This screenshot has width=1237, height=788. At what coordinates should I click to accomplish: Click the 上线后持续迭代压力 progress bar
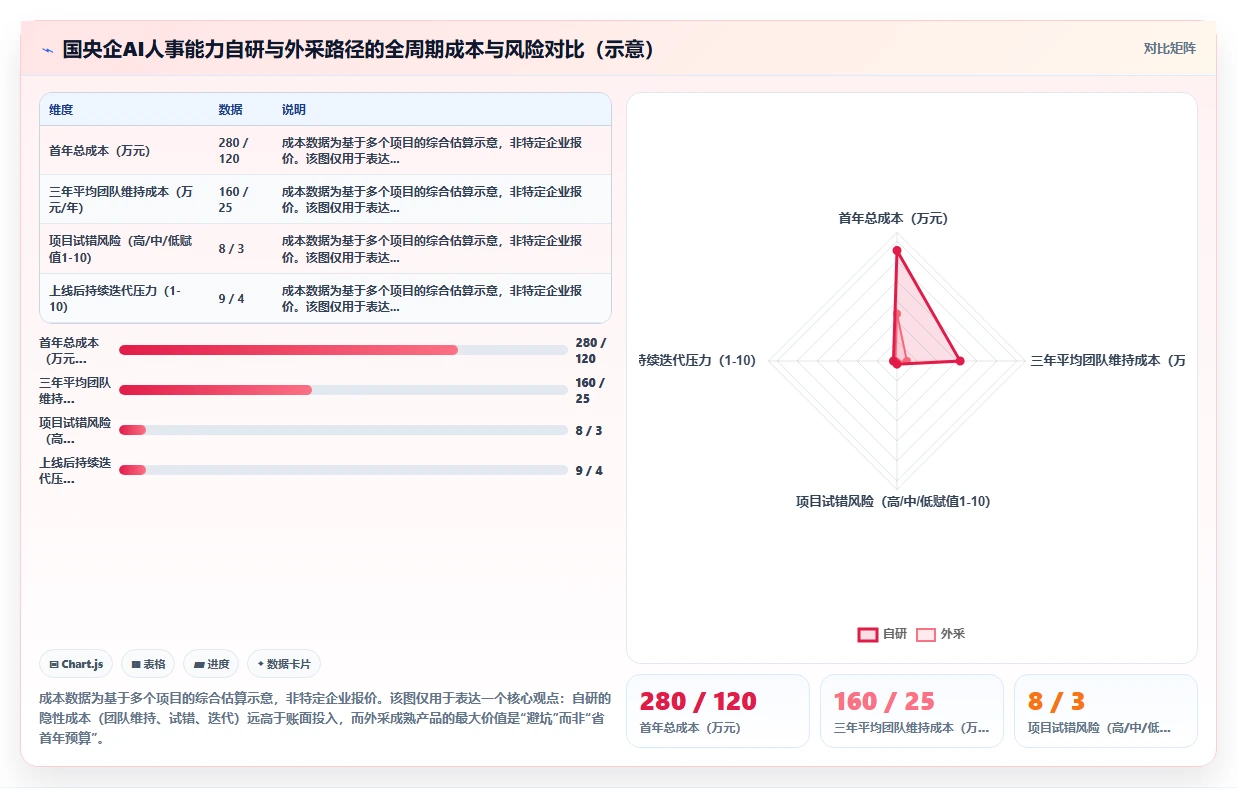(x=343, y=470)
